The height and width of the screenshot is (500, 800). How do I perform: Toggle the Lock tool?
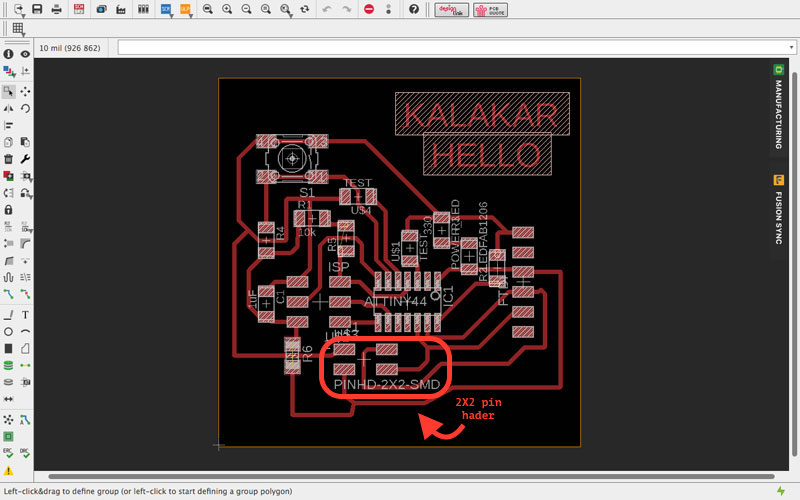9,210
